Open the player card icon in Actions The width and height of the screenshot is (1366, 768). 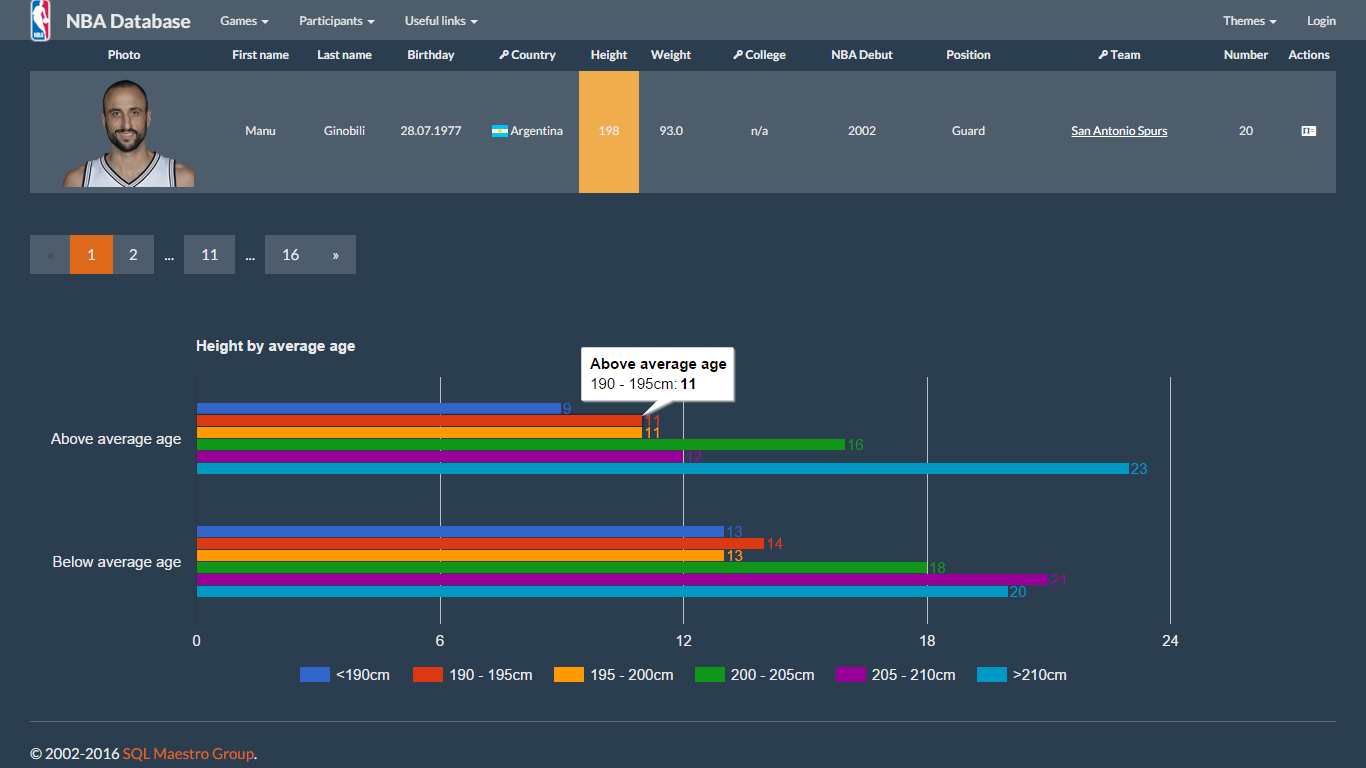point(1308,131)
